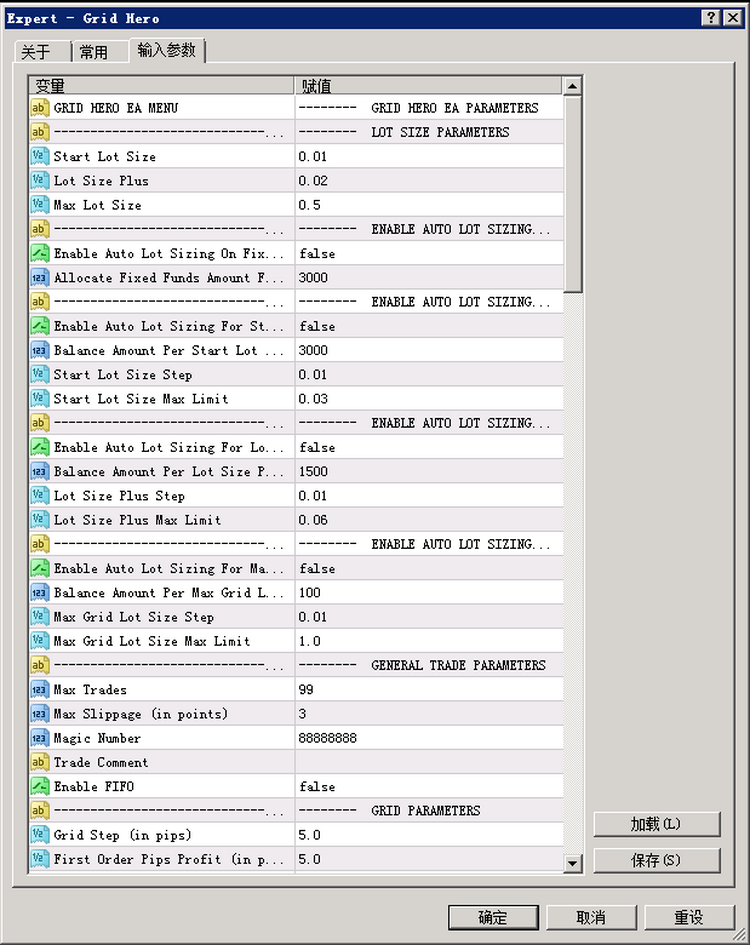This screenshot has height=945, width=750.
Task: Switch to the 常用 tab
Action: (x=99, y=52)
